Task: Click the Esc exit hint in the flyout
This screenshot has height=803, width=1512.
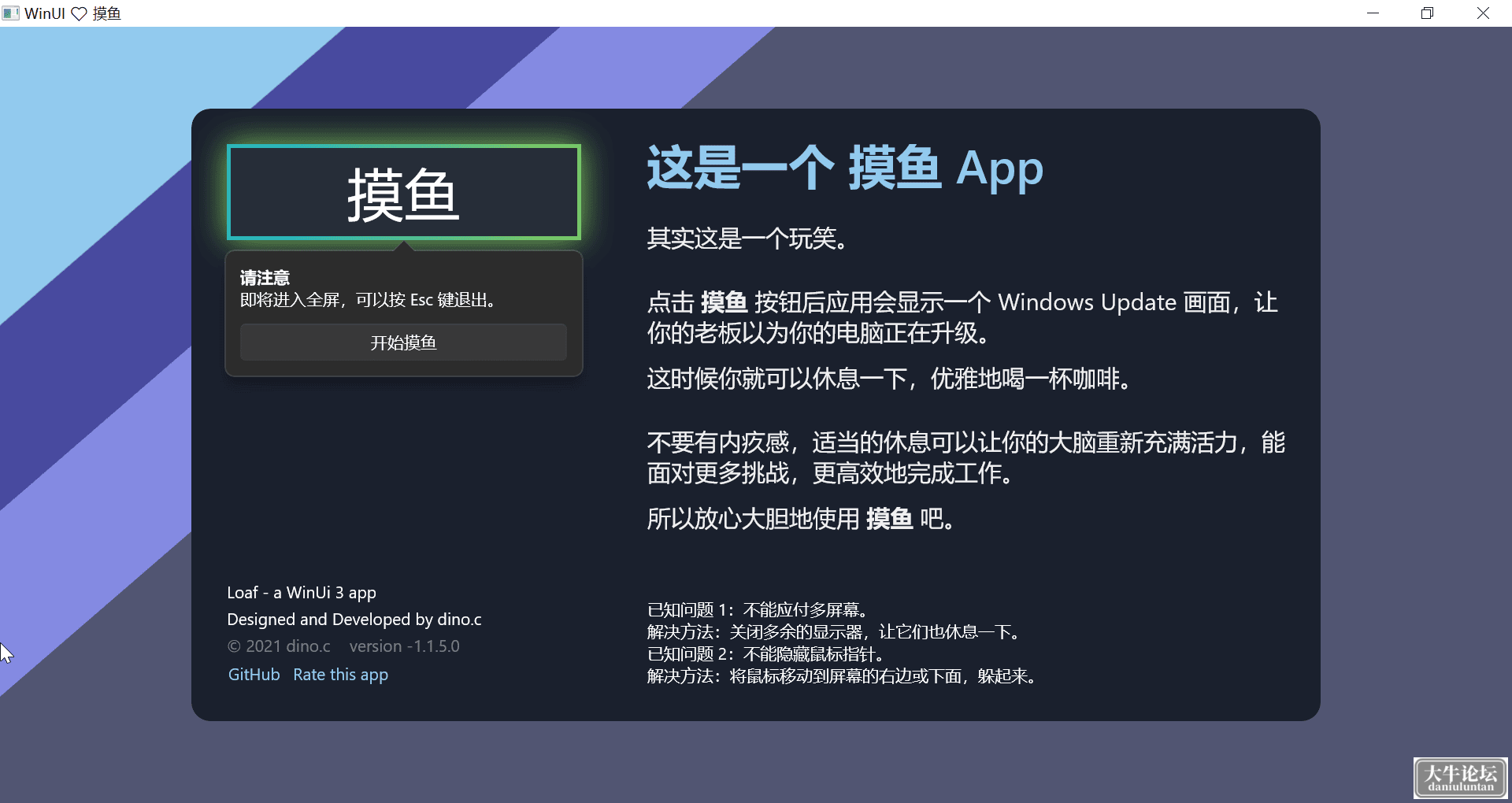Action: pos(368,300)
